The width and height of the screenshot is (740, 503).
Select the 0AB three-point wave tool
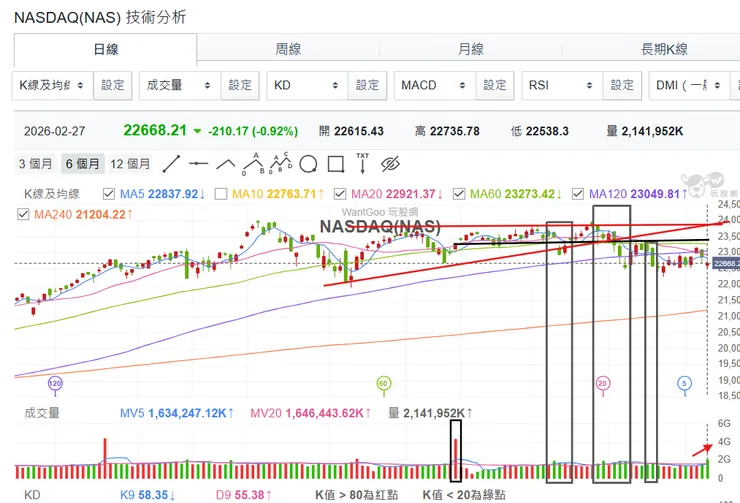click(253, 164)
